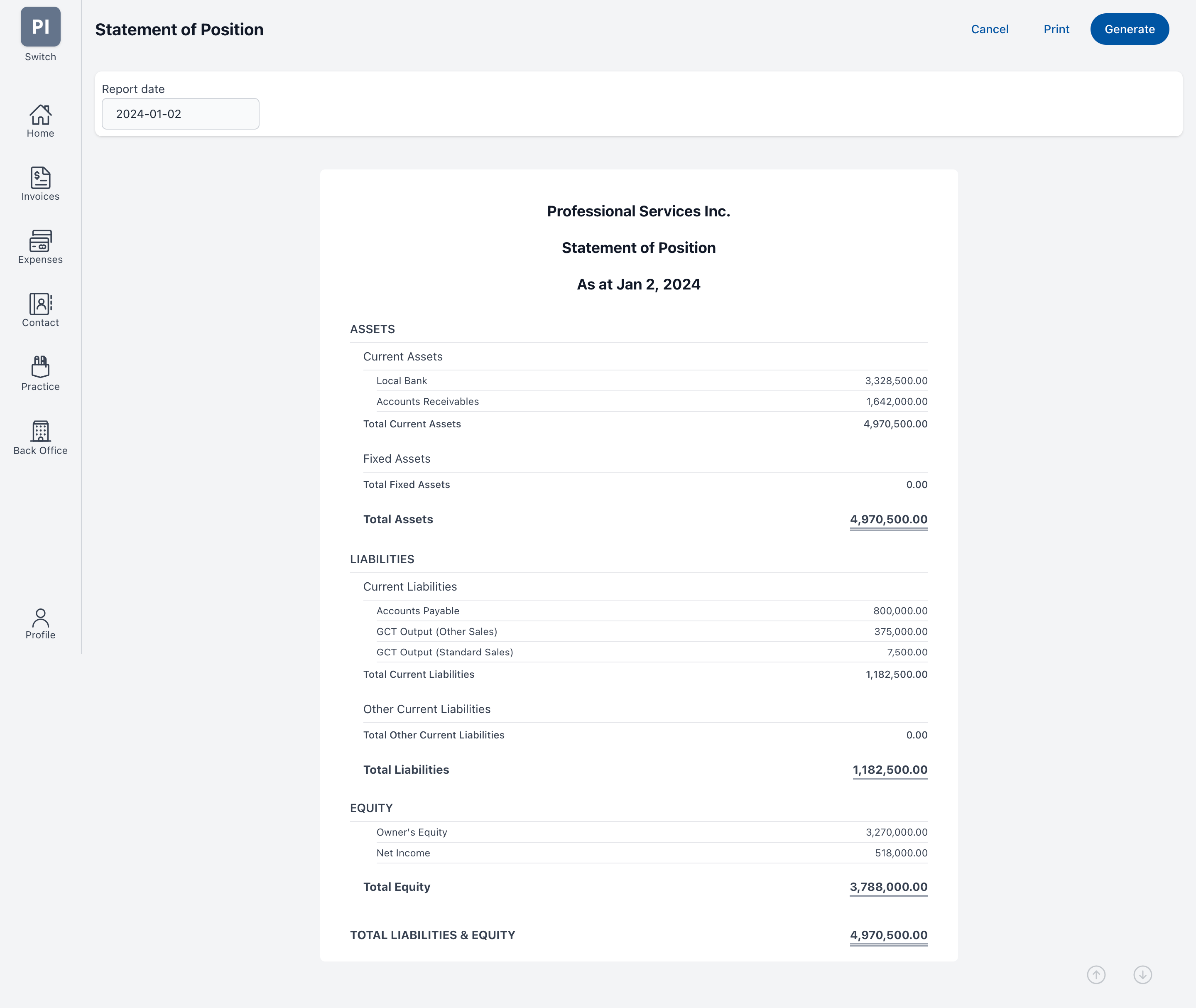Select the Report date field

(180, 114)
